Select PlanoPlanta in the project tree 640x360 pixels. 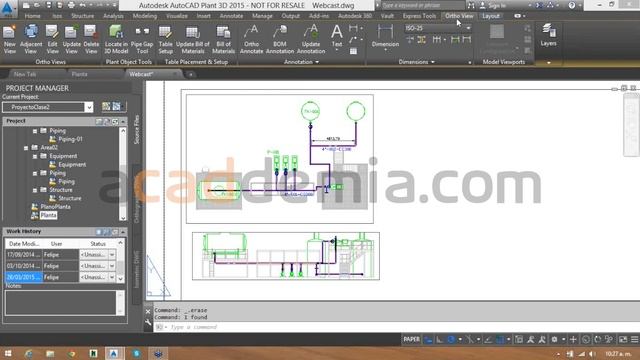click(x=56, y=207)
